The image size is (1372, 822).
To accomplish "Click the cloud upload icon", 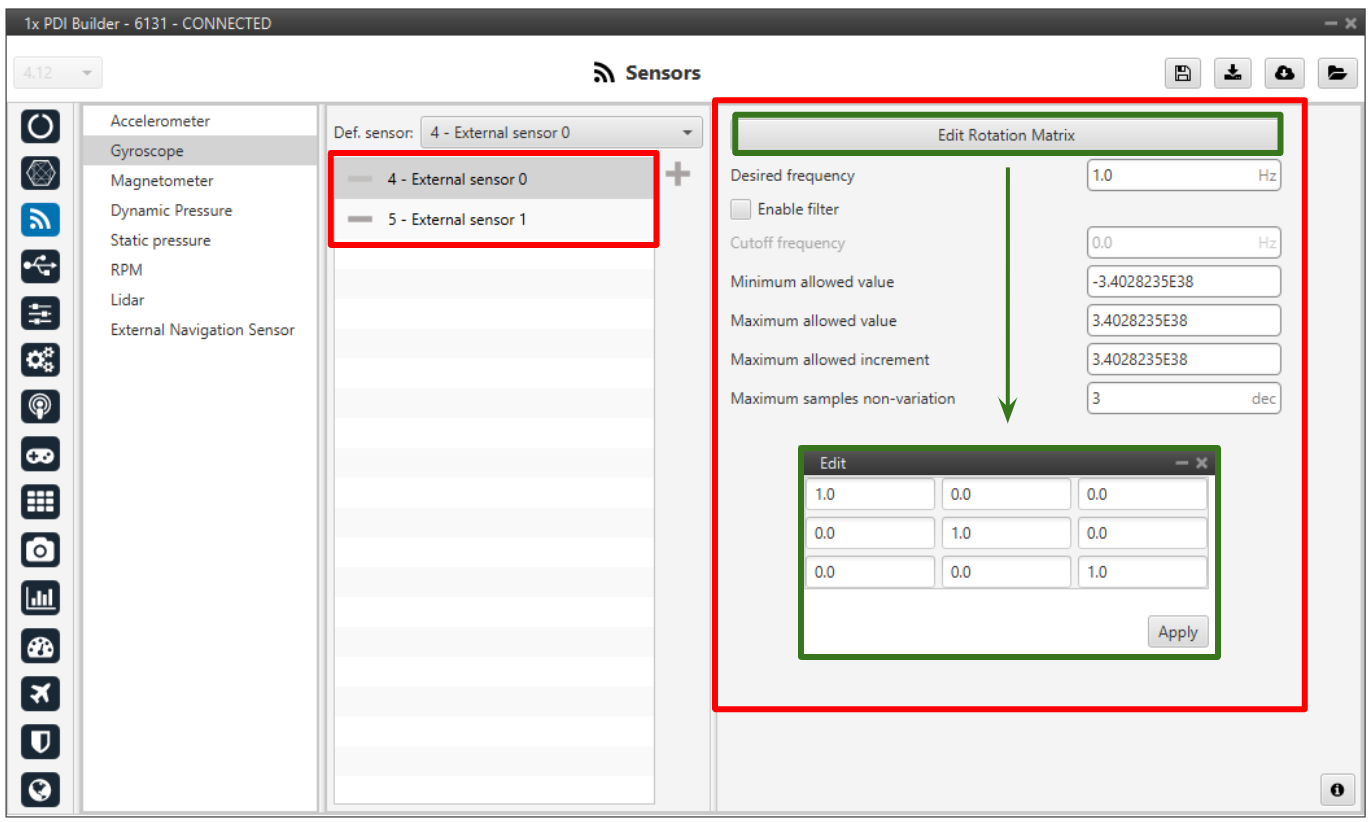I will 1285,73.
